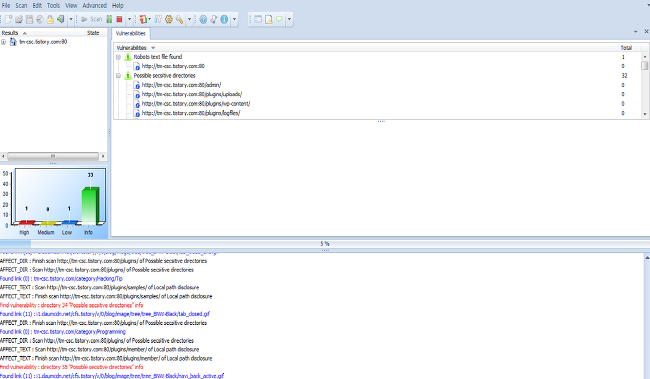Viewport: 650px width, 379px height.
Task: Open the Edit menu
Action: 37,5
